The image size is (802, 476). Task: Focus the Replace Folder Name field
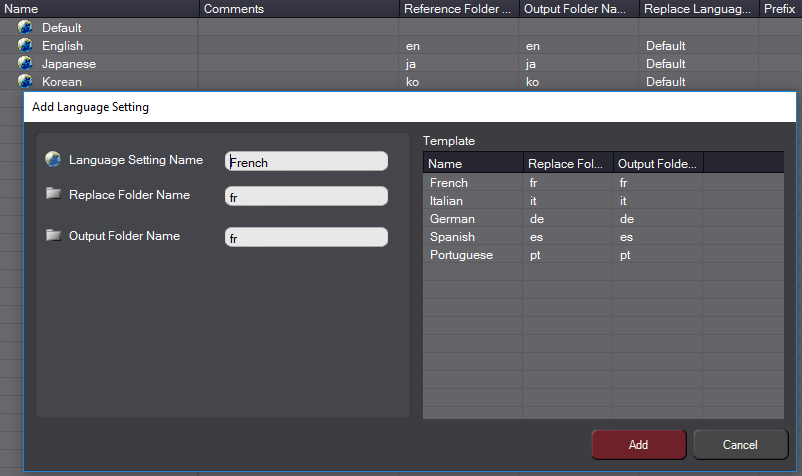click(x=306, y=196)
